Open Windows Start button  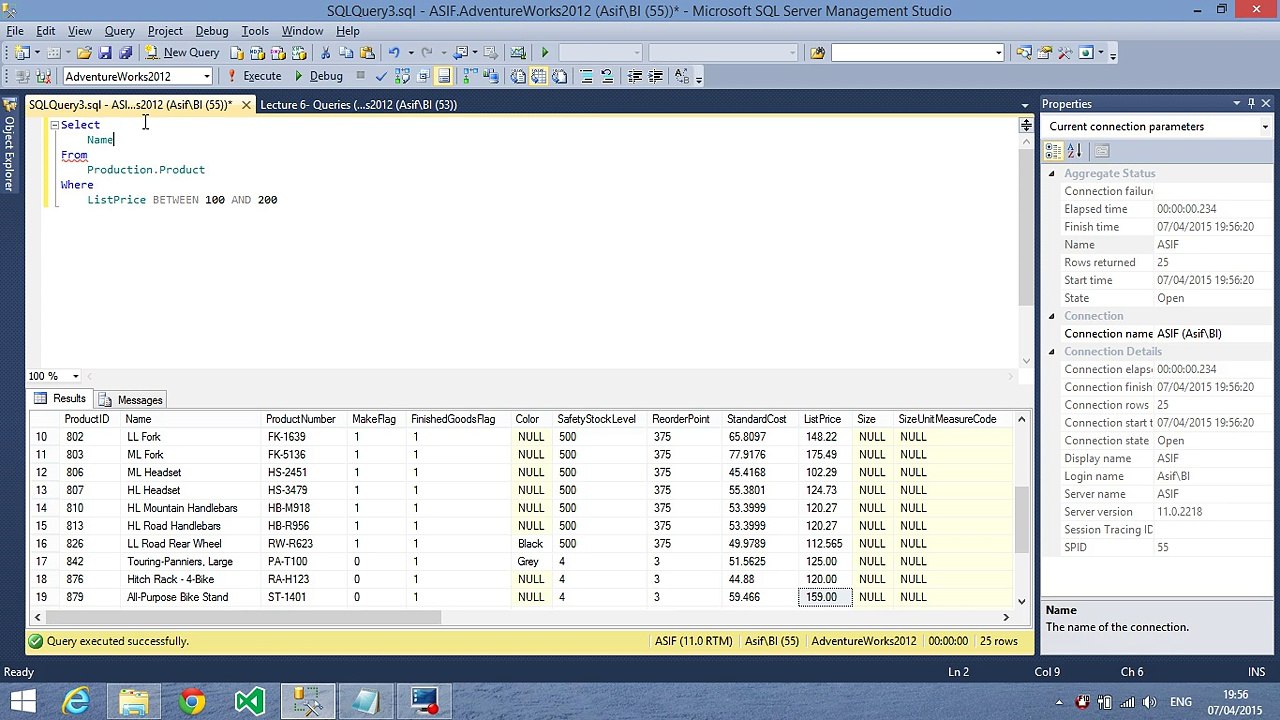(23, 701)
